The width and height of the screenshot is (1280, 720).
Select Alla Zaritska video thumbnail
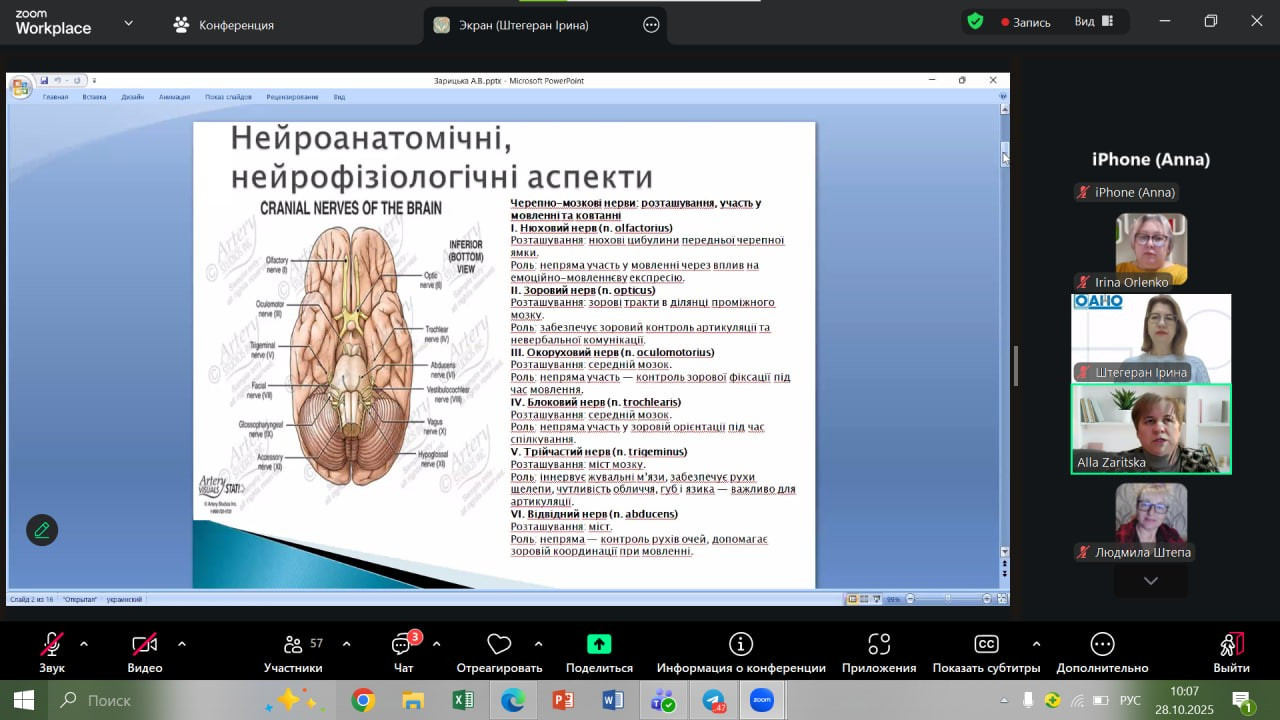pyautogui.click(x=1151, y=429)
